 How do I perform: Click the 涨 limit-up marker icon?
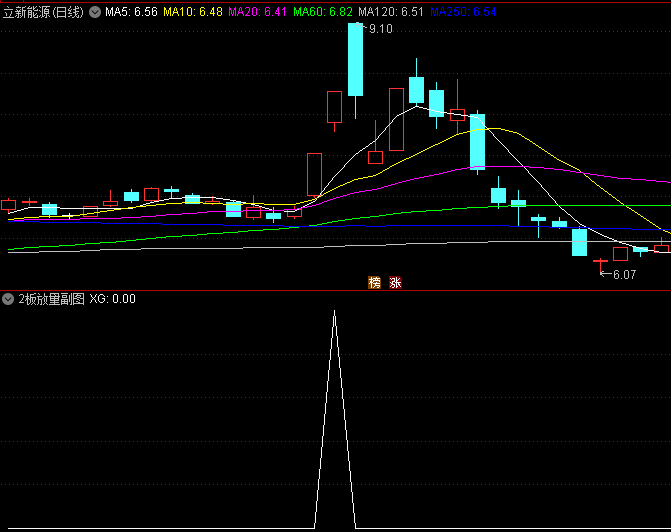[x=395, y=283]
